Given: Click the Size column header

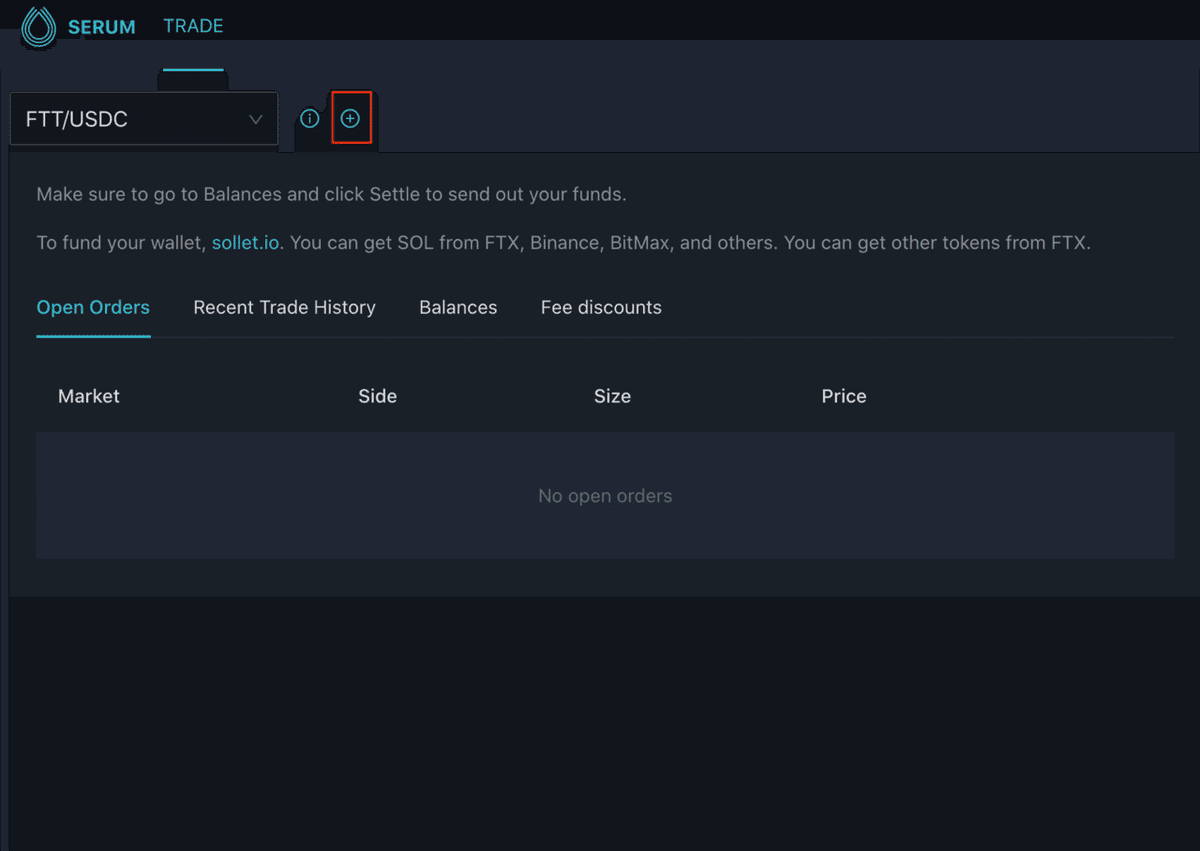Looking at the screenshot, I should 612,396.
